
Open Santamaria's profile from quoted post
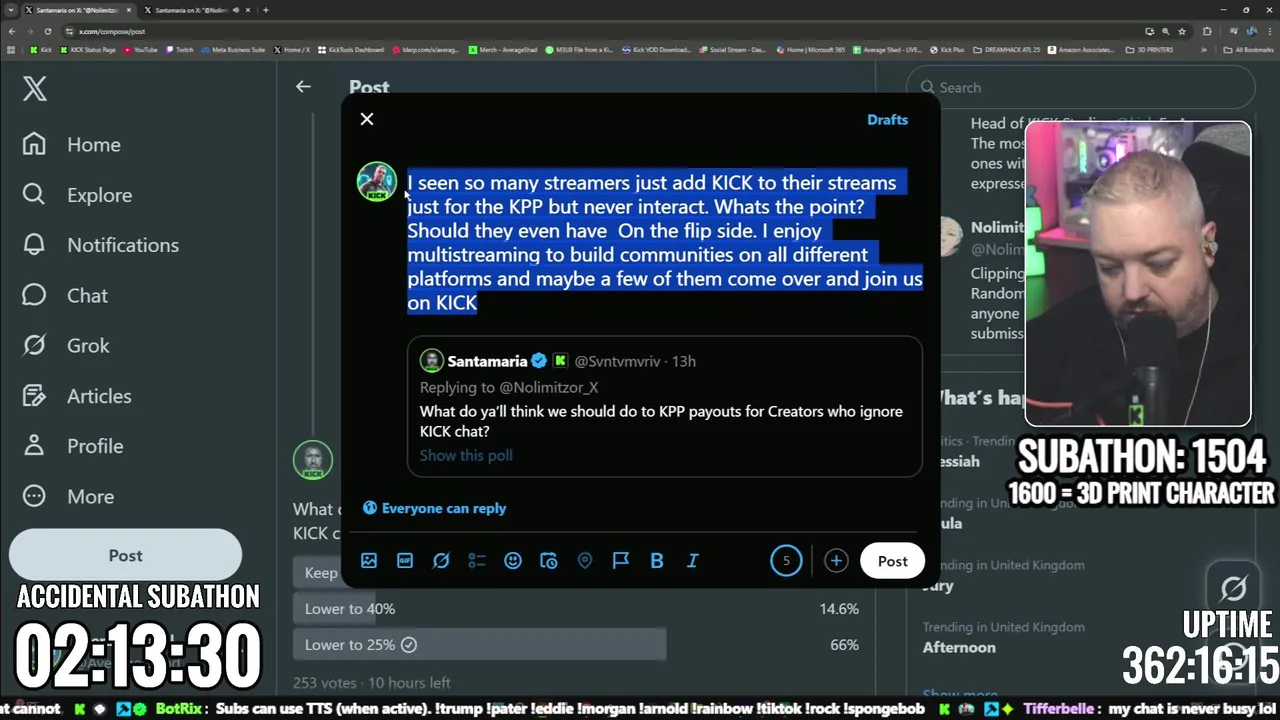(x=487, y=361)
